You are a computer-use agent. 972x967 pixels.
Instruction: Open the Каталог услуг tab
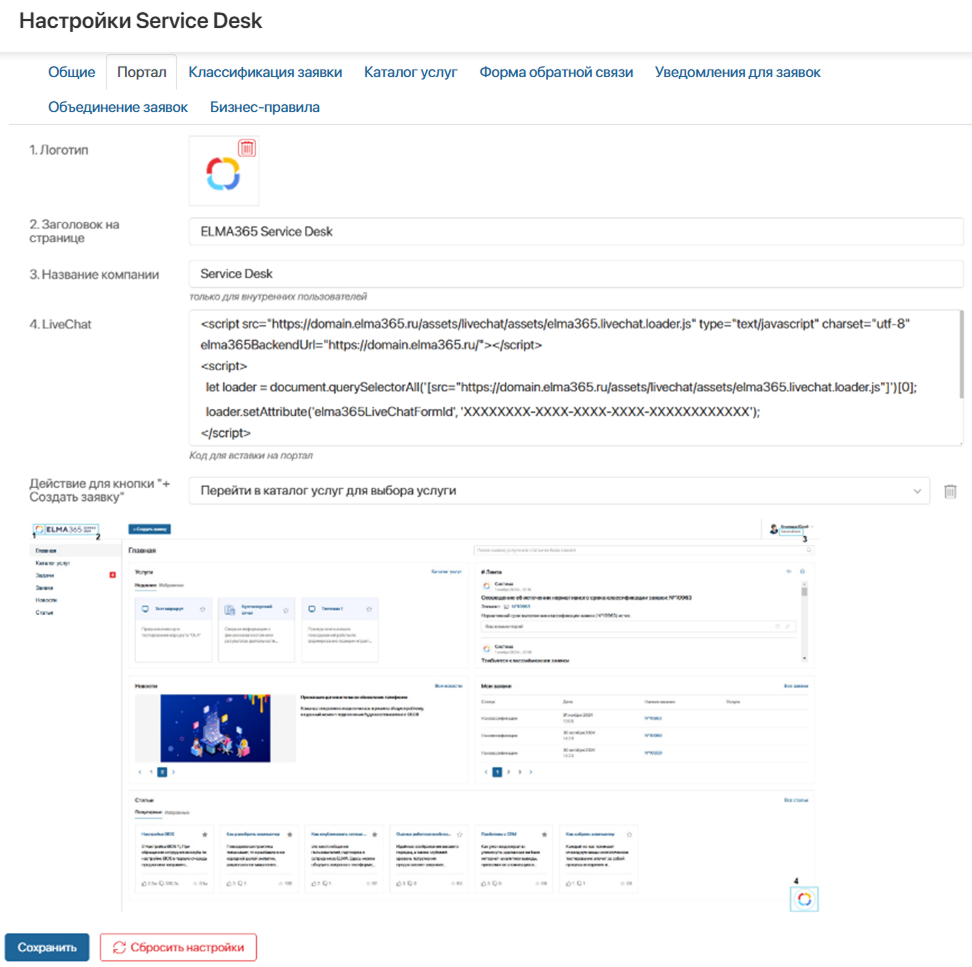click(x=410, y=72)
